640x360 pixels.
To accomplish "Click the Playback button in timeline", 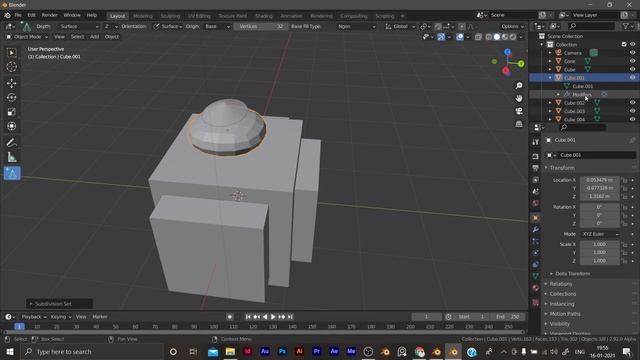I will click(33, 317).
